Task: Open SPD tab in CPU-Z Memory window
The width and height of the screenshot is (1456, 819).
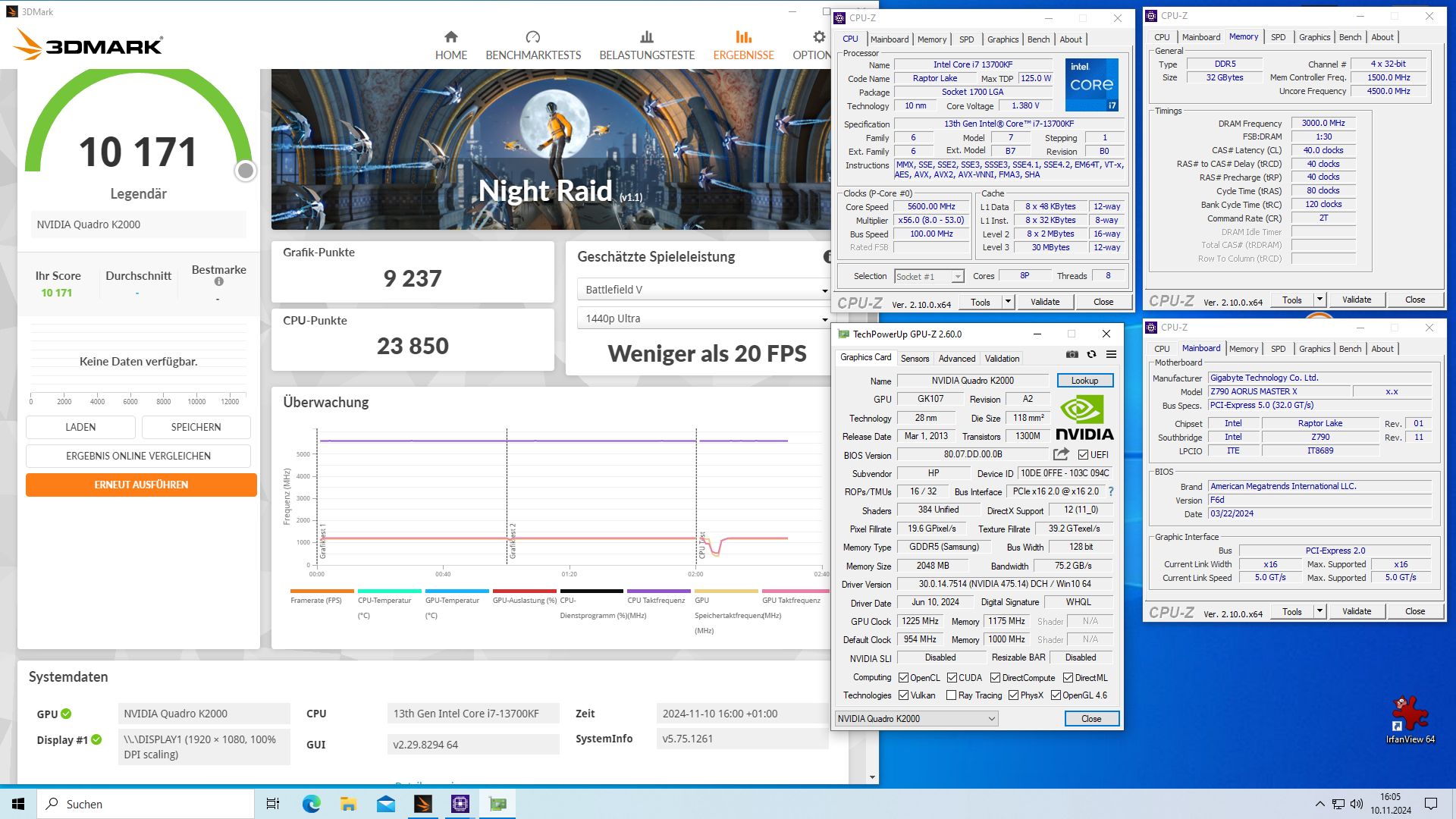Action: pos(1278,37)
